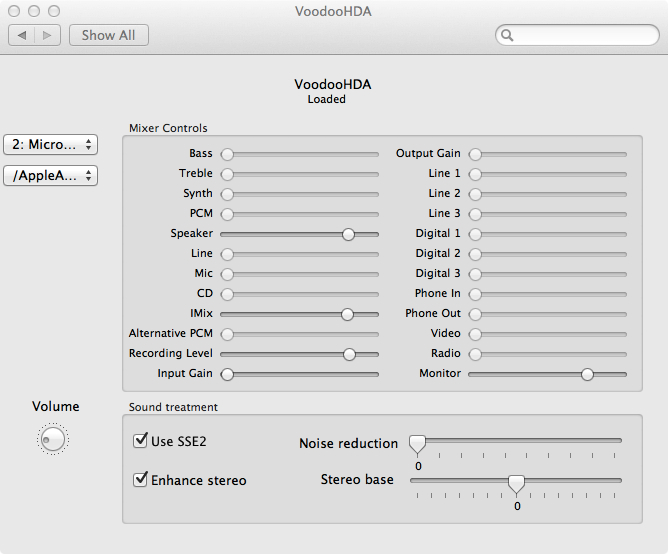
Task: Open the '2: Micro...' device dropdown
Action: [x=50, y=144]
